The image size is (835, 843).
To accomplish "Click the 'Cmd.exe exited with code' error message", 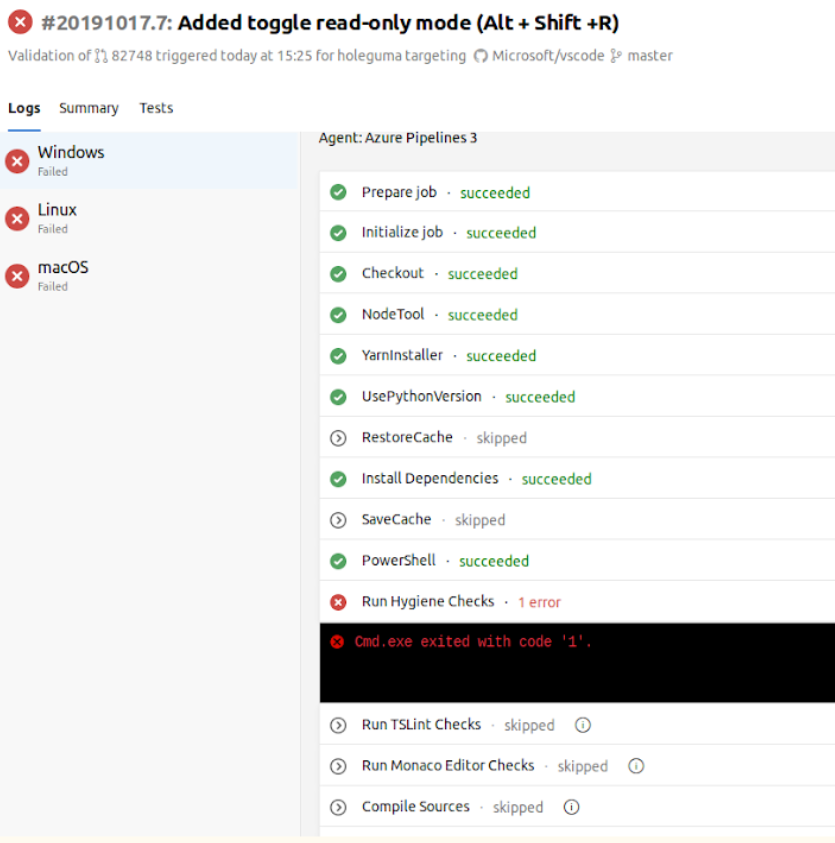I will [473, 641].
